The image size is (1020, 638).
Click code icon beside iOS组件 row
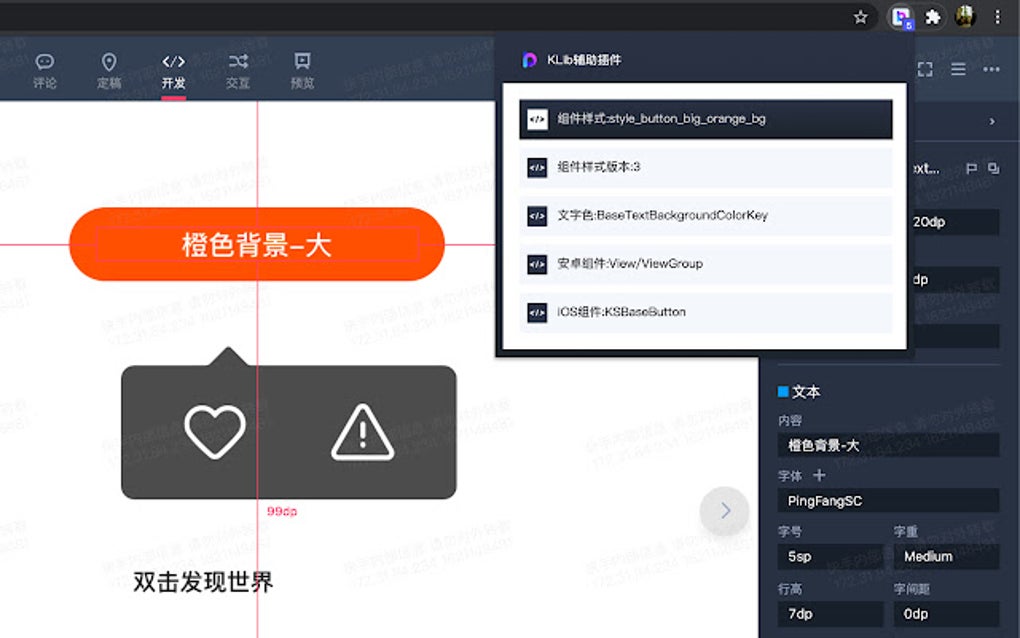(x=537, y=312)
